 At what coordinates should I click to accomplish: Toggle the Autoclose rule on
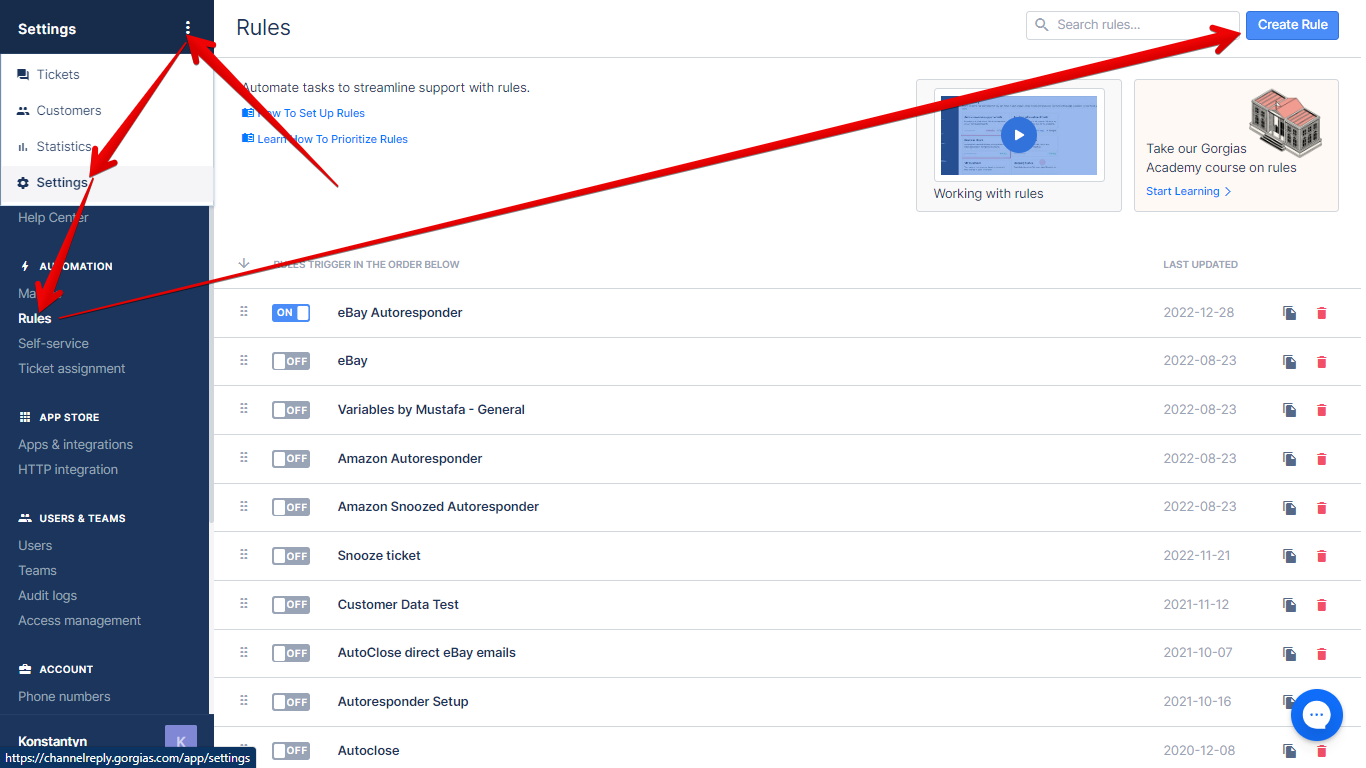(x=291, y=751)
